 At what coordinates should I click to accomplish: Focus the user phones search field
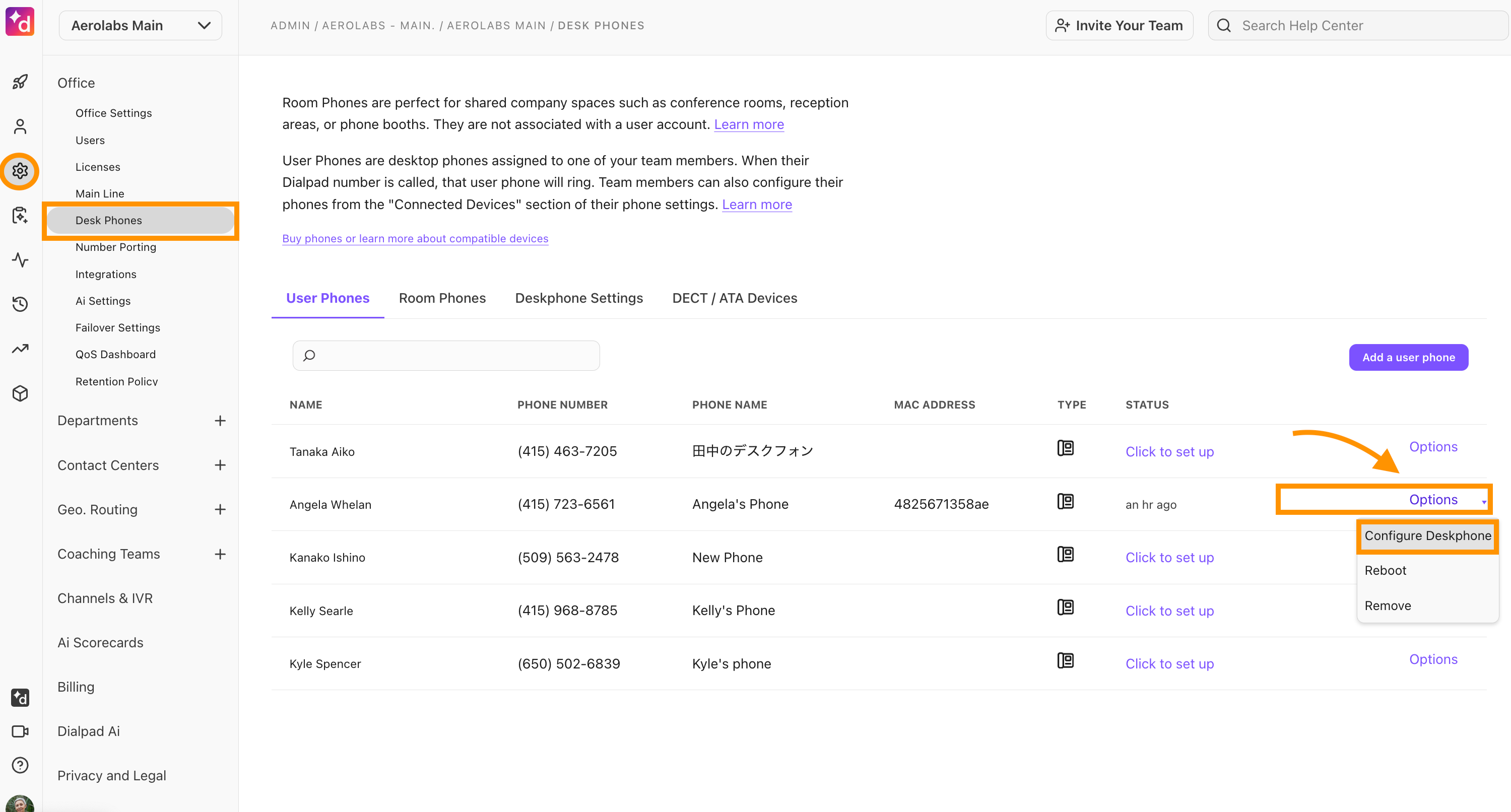point(446,355)
